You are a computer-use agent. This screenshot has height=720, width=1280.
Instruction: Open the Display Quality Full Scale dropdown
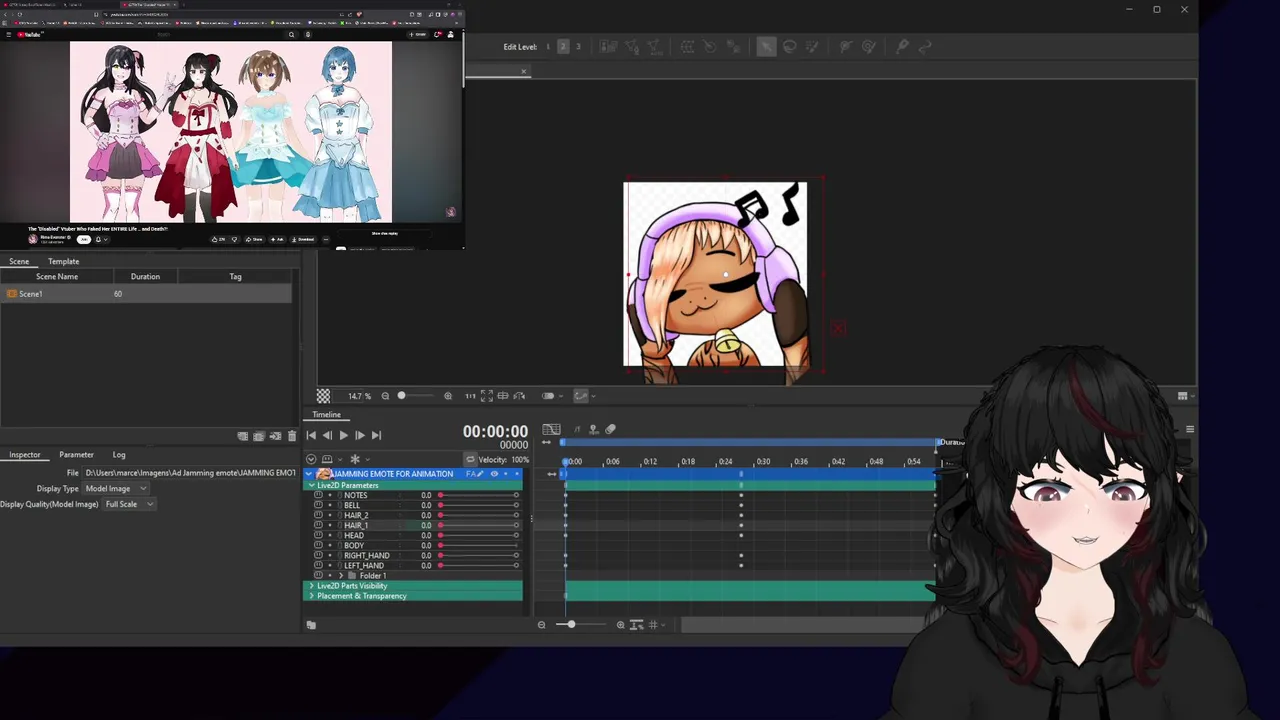pyautogui.click(x=129, y=505)
